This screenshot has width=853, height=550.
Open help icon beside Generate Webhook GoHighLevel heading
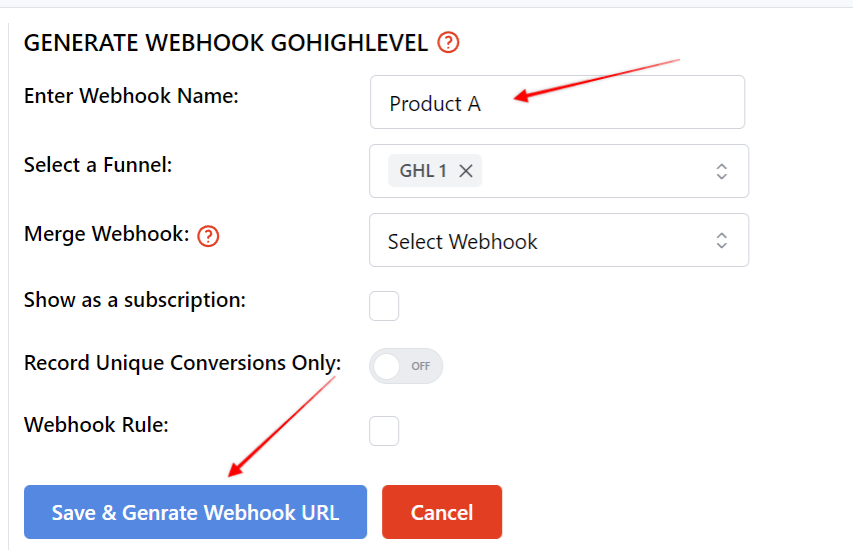[x=448, y=42]
